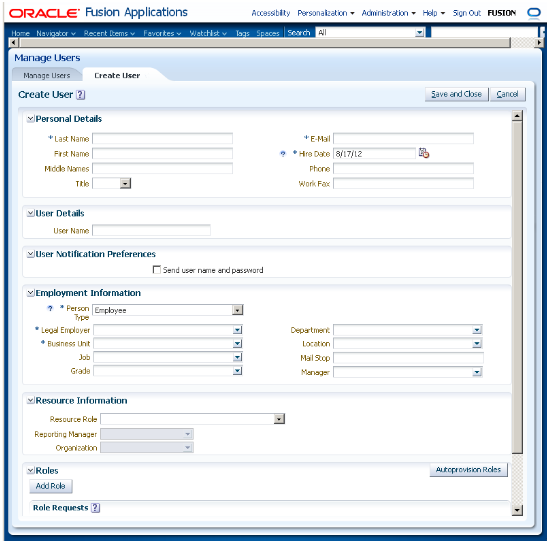Click the Hire Date help question icon
This screenshot has height=543, width=549.
pyautogui.click(x=283, y=154)
